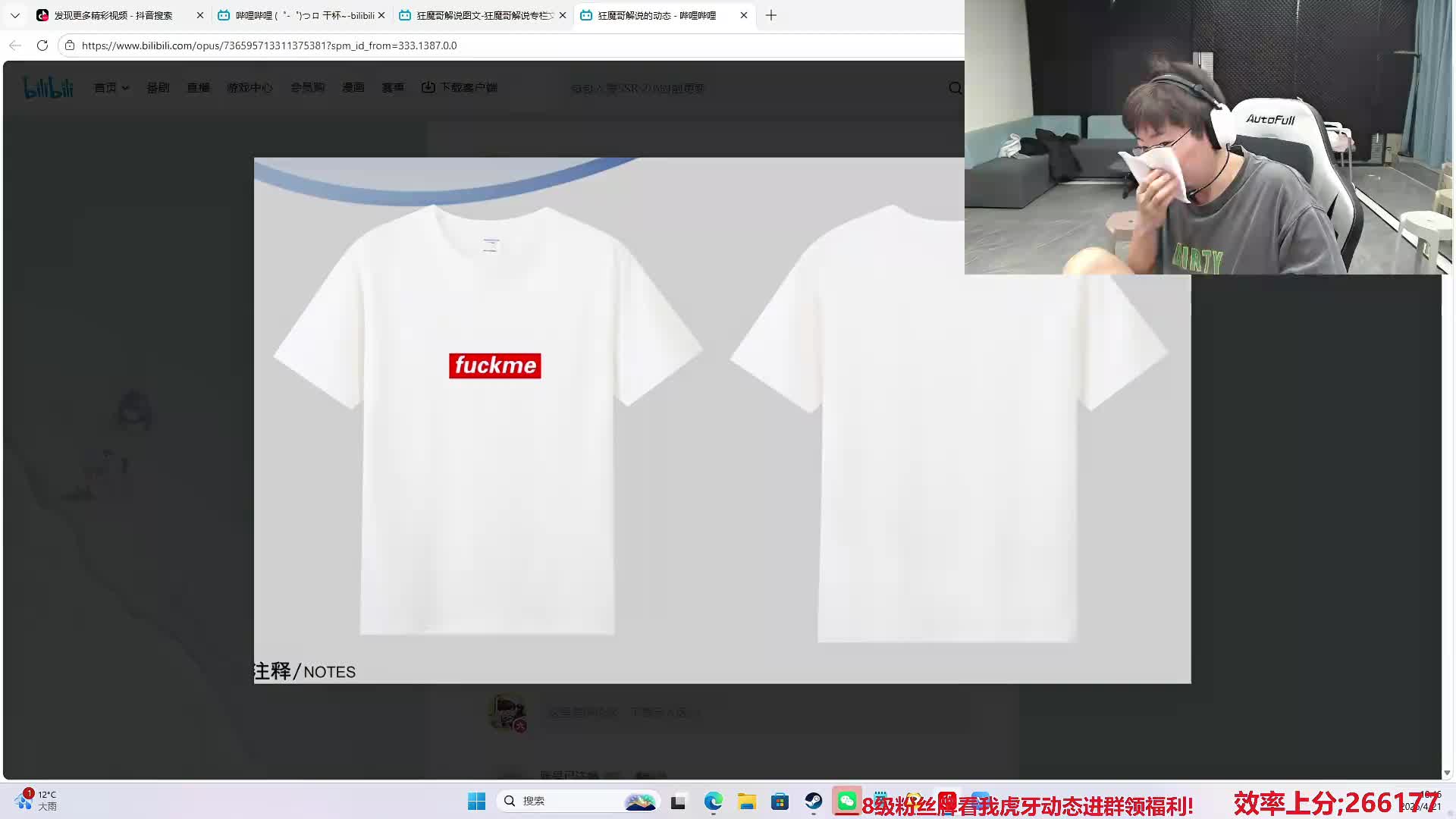Screen dimensions: 1456x819
Task: Open the Windows Start menu
Action: coord(476,801)
